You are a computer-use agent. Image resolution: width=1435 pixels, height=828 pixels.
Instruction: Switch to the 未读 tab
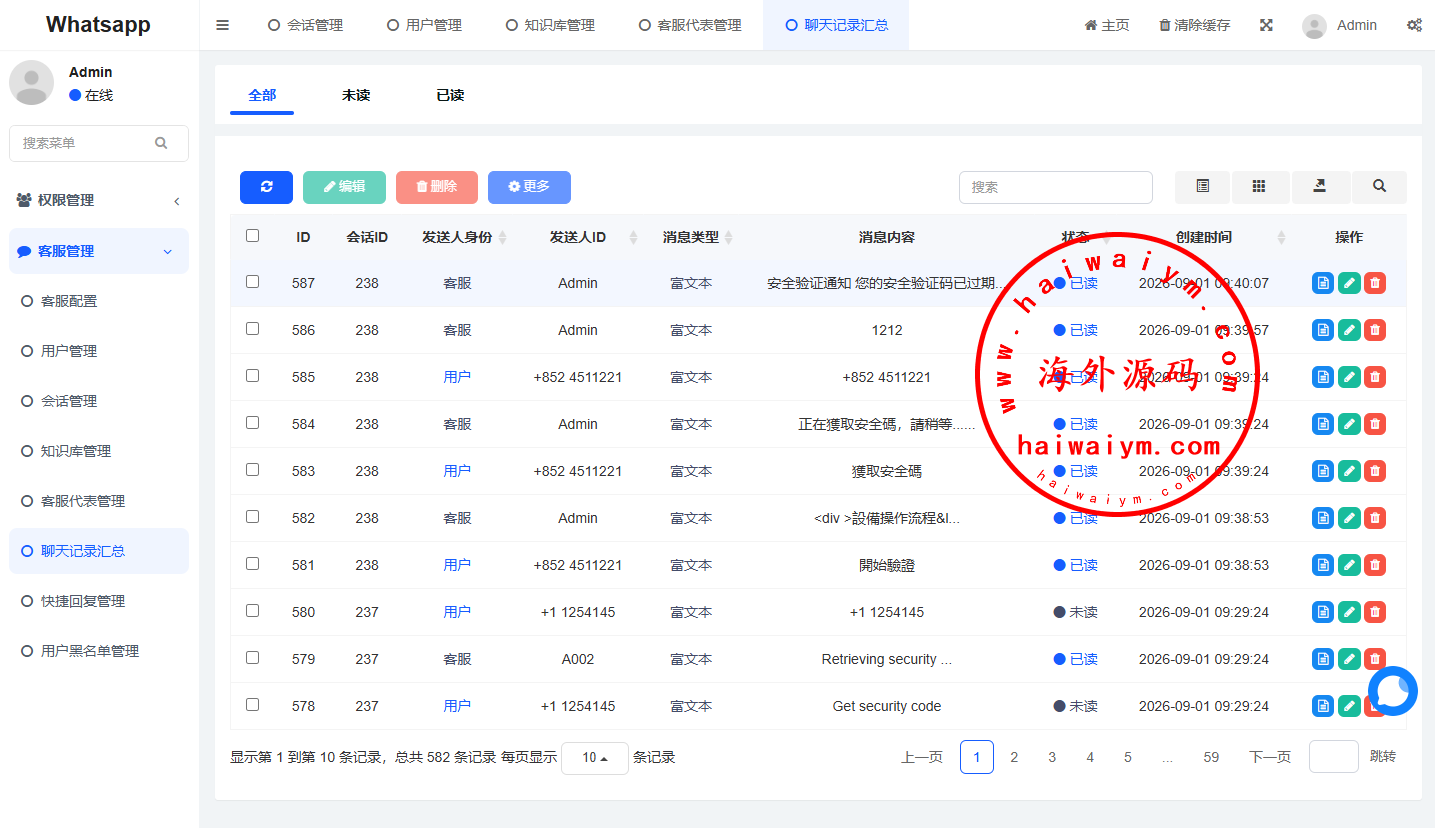356,95
